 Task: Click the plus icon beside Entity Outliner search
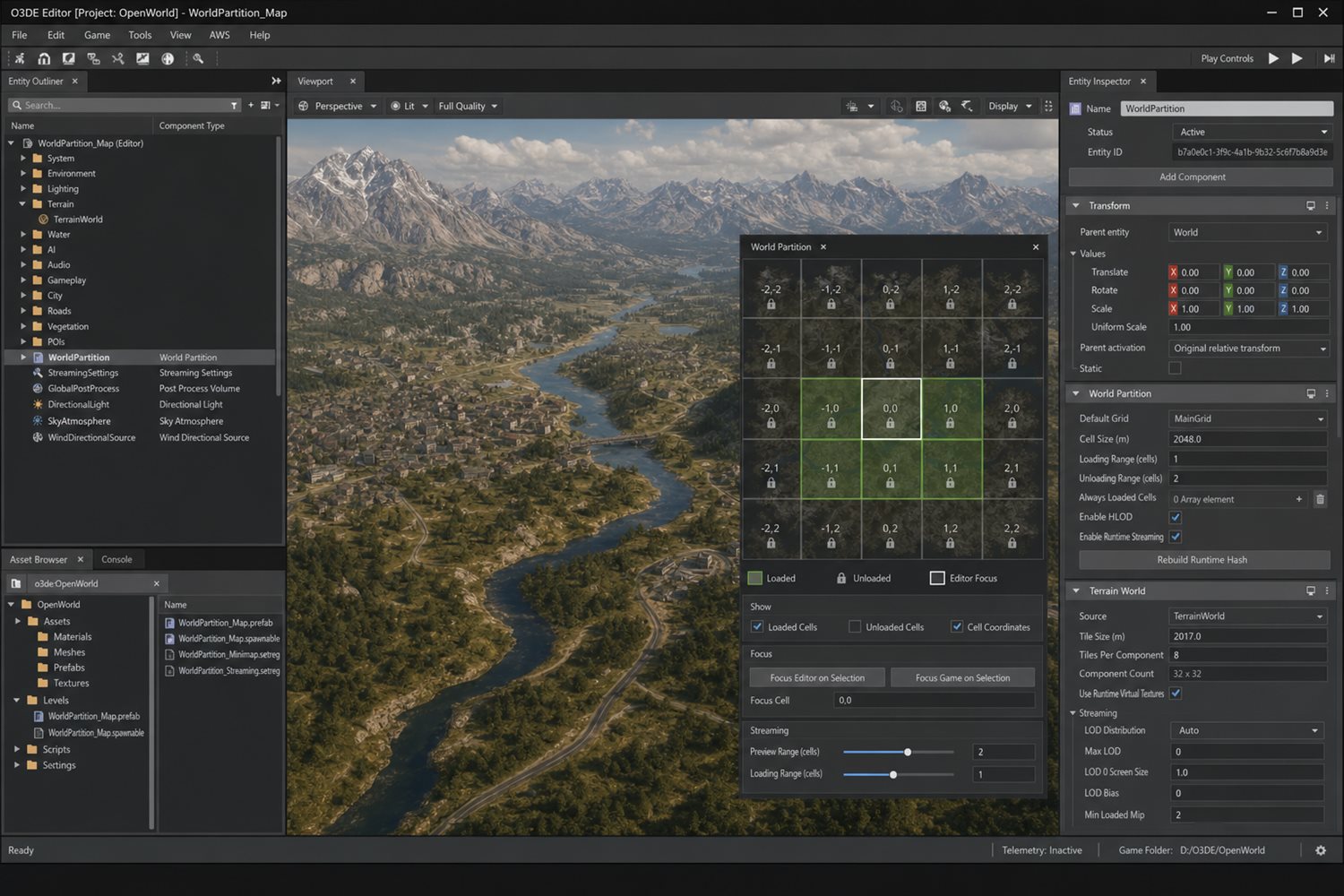[251, 105]
